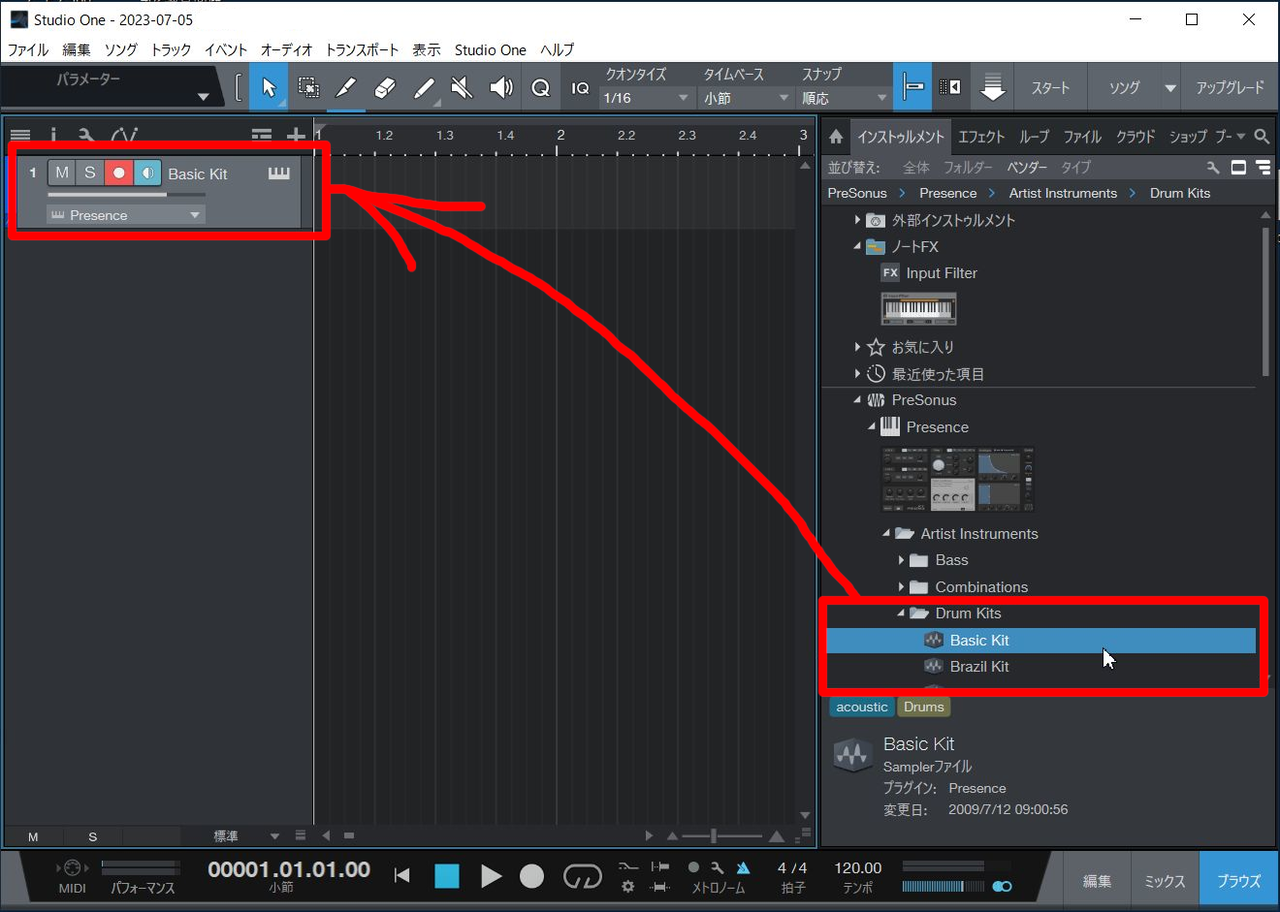Expand the Bass folder
This screenshot has height=912, width=1280.
[x=901, y=560]
